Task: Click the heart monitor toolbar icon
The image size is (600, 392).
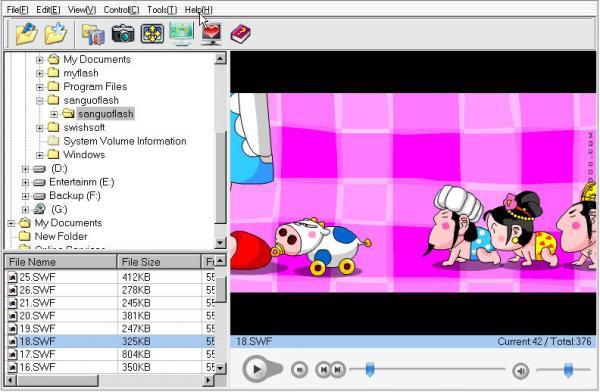Action: pos(211,34)
